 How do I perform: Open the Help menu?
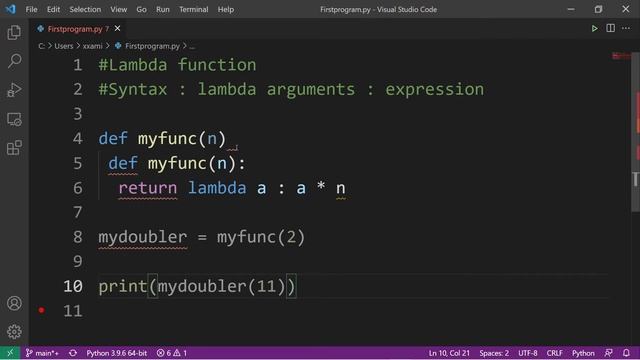point(226,9)
